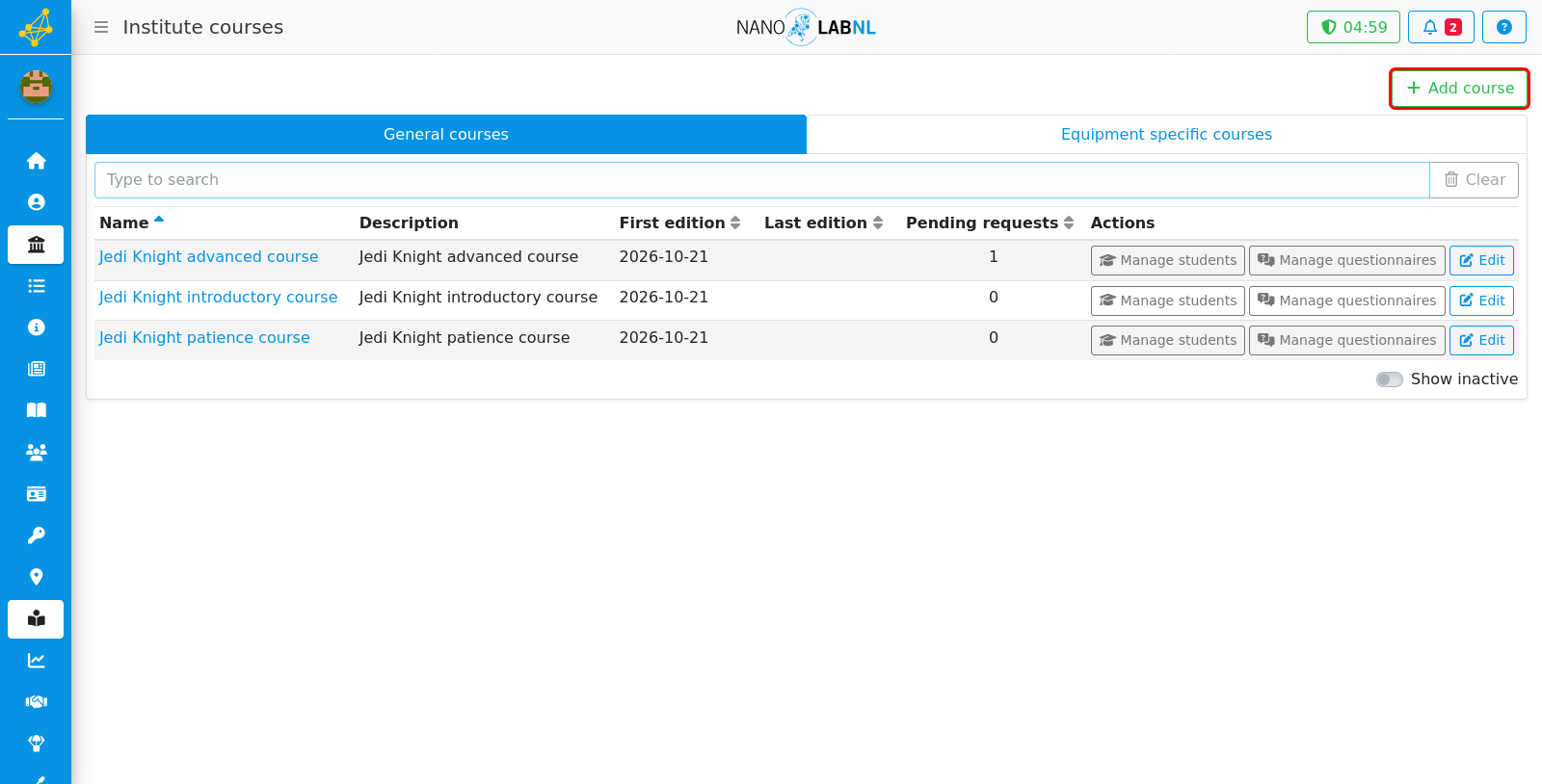Open the courses reader icon in sidebar
Screen dimensions: 1542x784
point(36,619)
